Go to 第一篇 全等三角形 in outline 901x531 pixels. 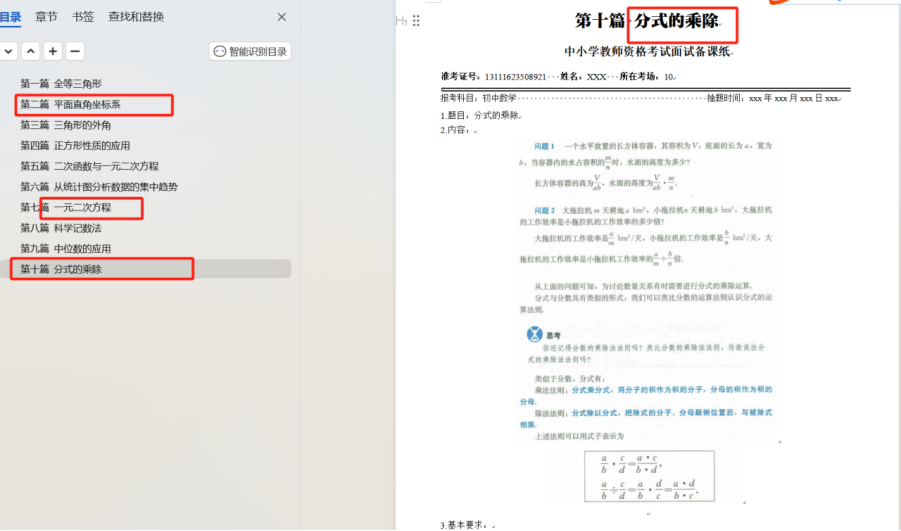point(61,83)
